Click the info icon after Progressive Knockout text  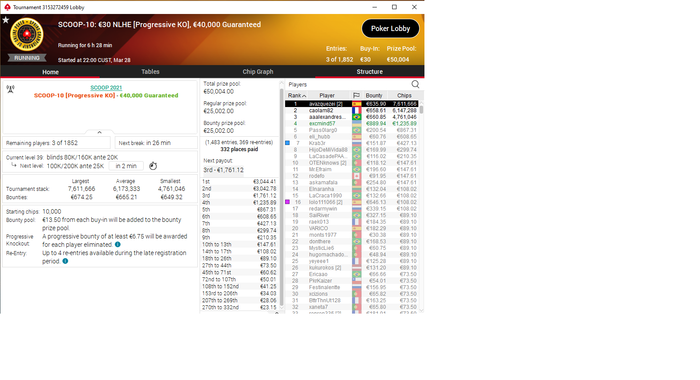pyautogui.click(x=118, y=244)
